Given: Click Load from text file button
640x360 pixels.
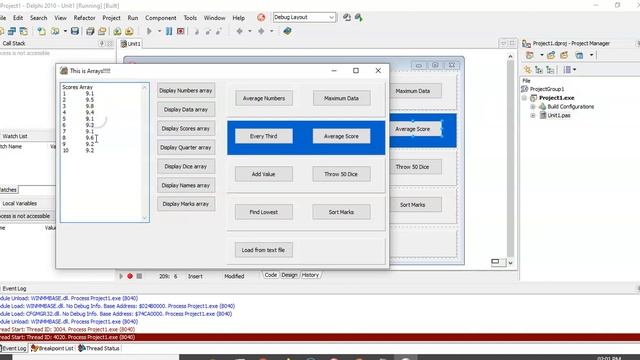Looking at the screenshot, I should (264, 250).
